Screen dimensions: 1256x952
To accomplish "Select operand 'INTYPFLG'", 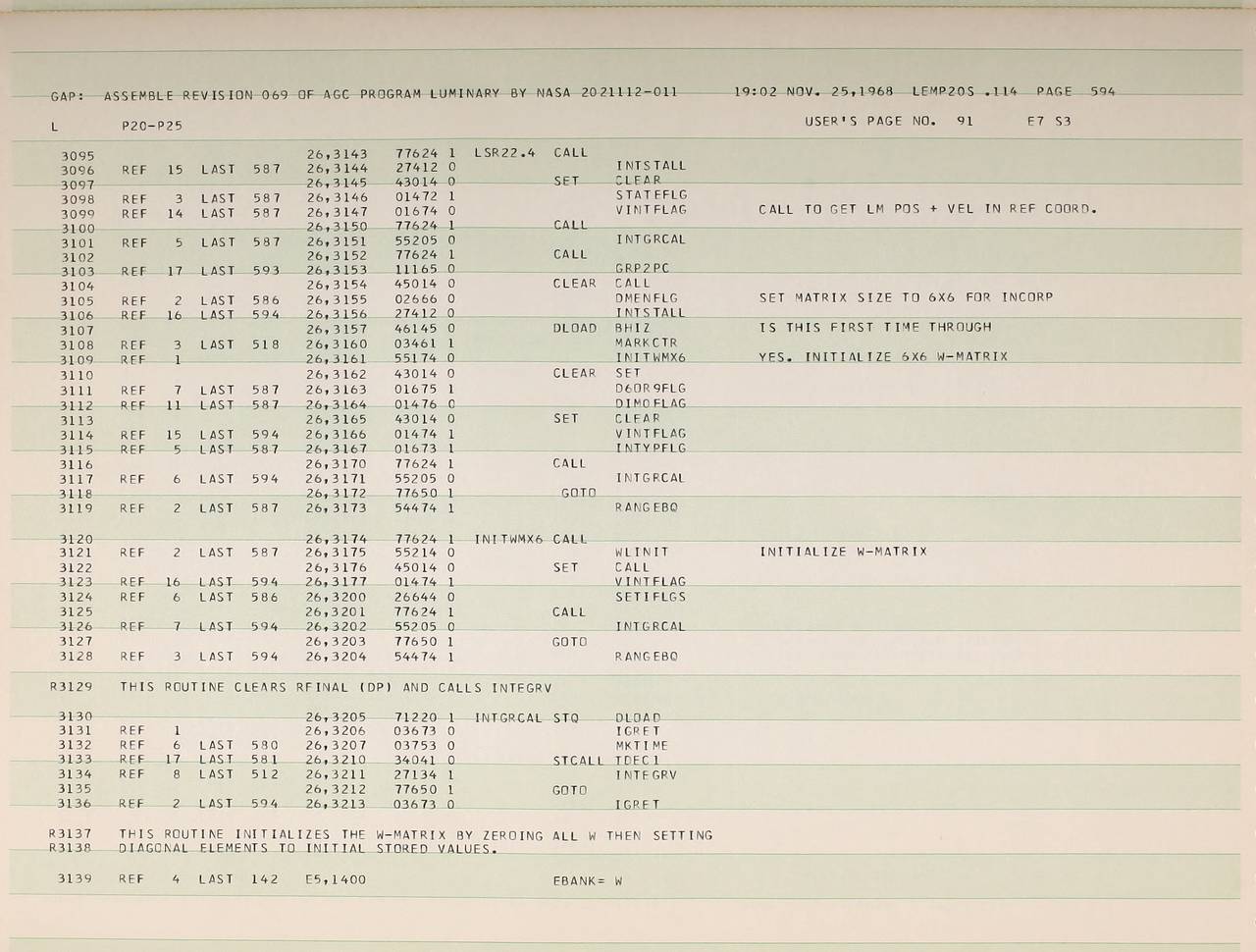I will click(651, 449).
